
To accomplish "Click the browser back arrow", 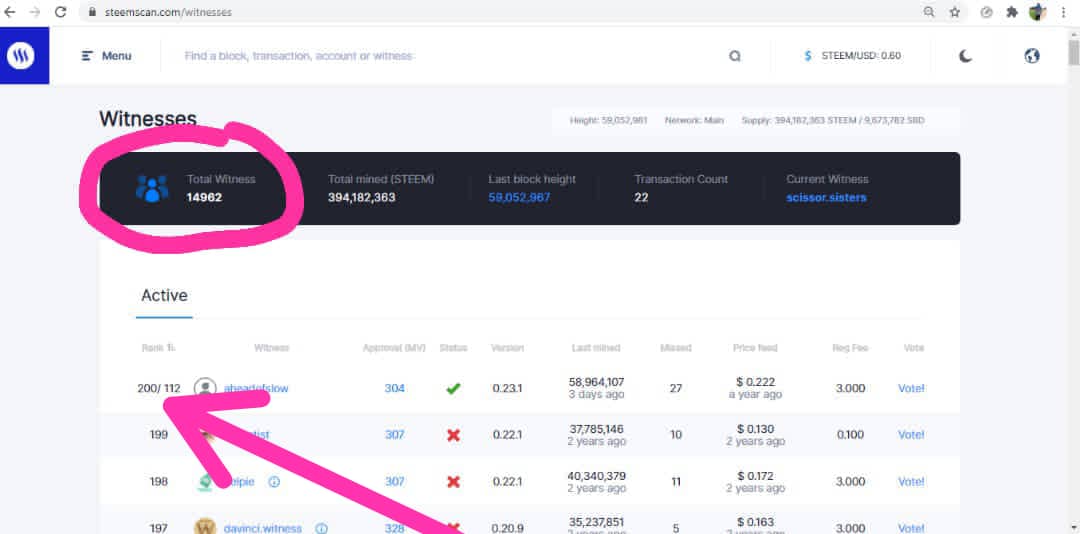I will (10, 12).
